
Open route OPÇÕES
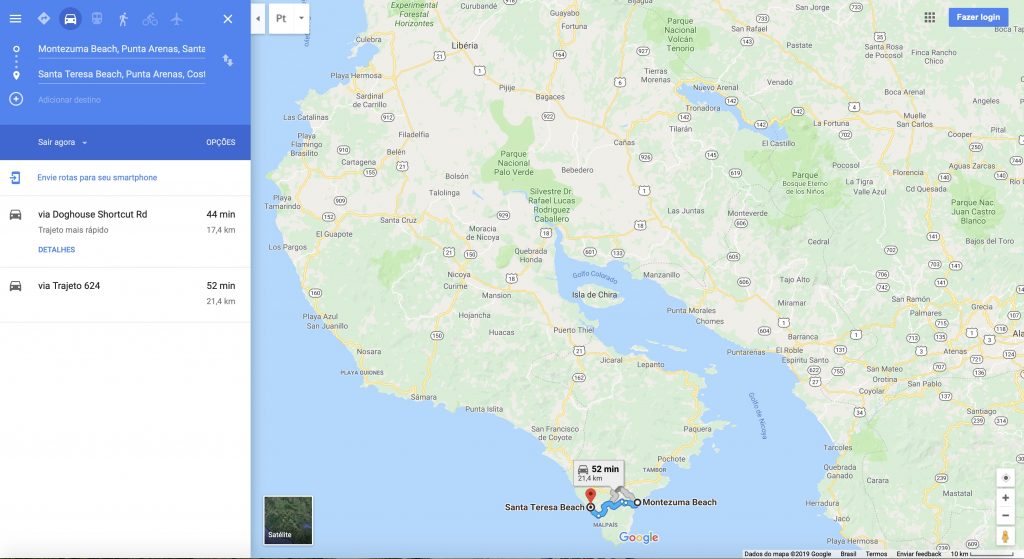tap(221, 142)
